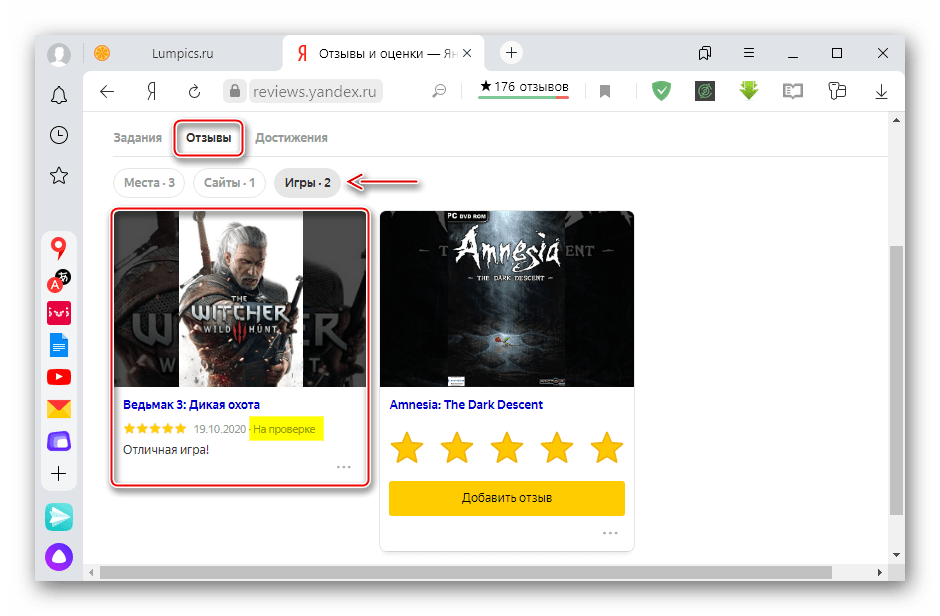Select the Места · 3 filter
940x616 pixels.
(149, 183)
